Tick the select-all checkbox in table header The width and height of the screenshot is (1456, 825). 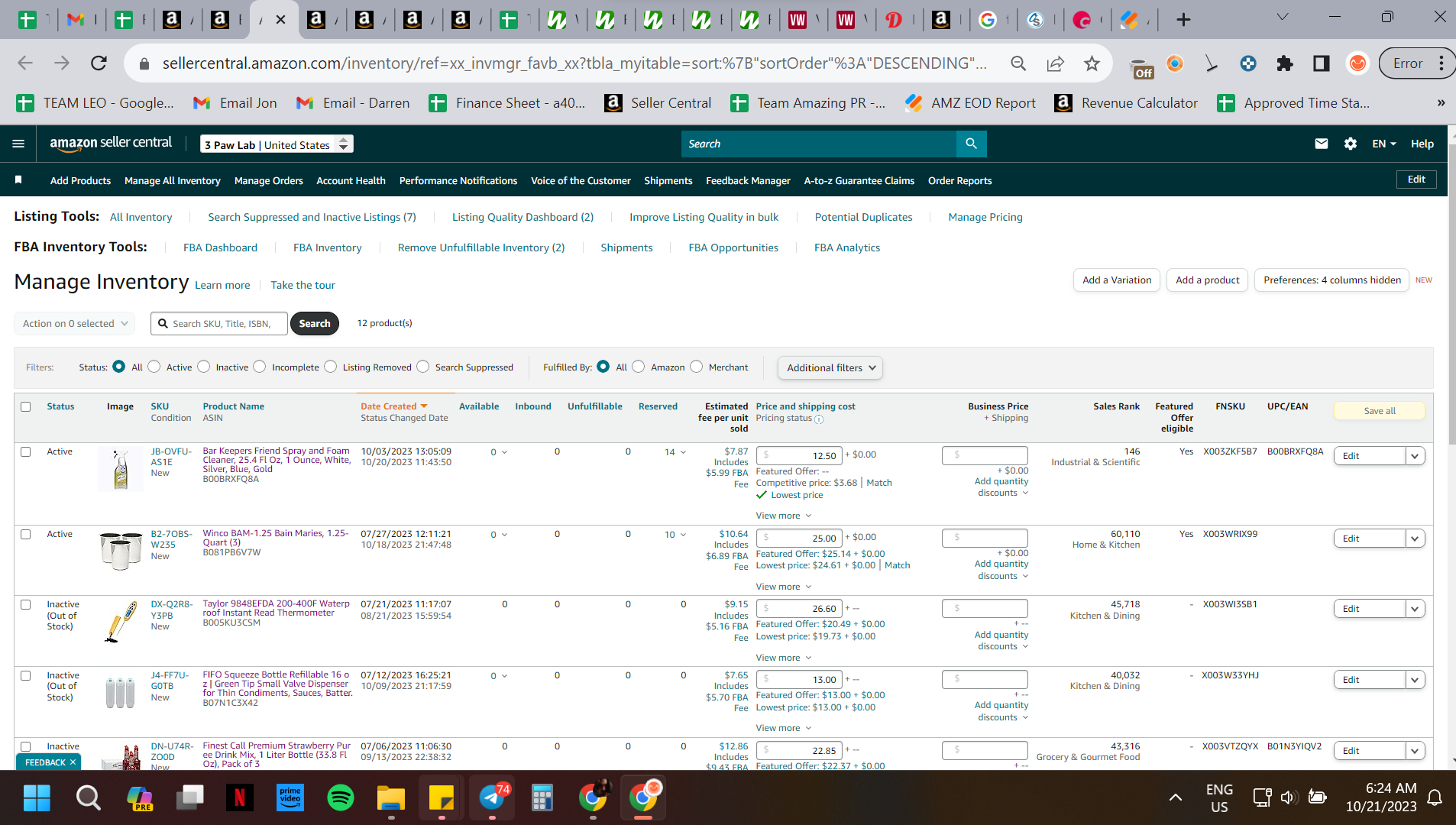pyautogui.click(x=26, y=406)
